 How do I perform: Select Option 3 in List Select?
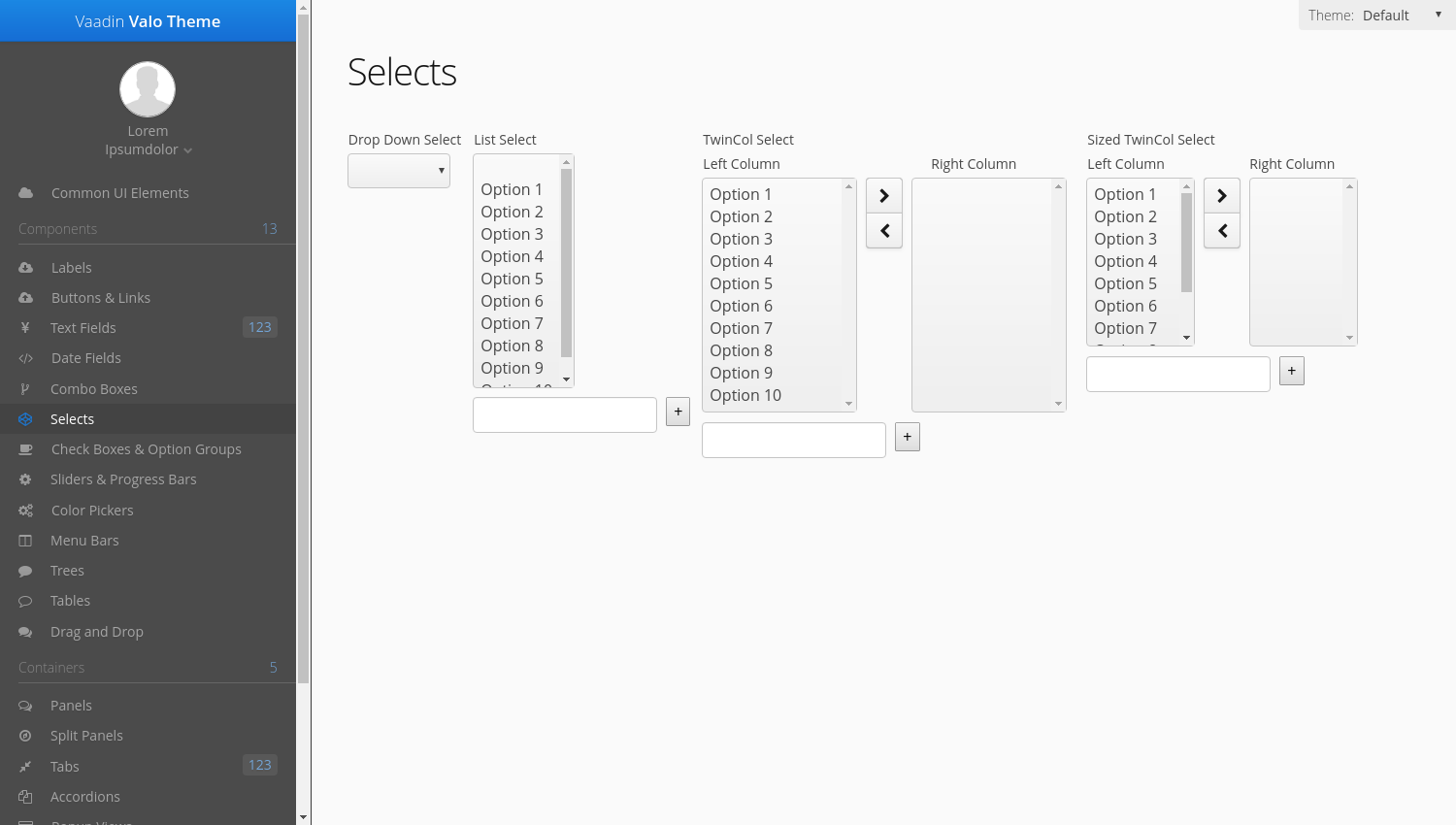pos(512,234)
